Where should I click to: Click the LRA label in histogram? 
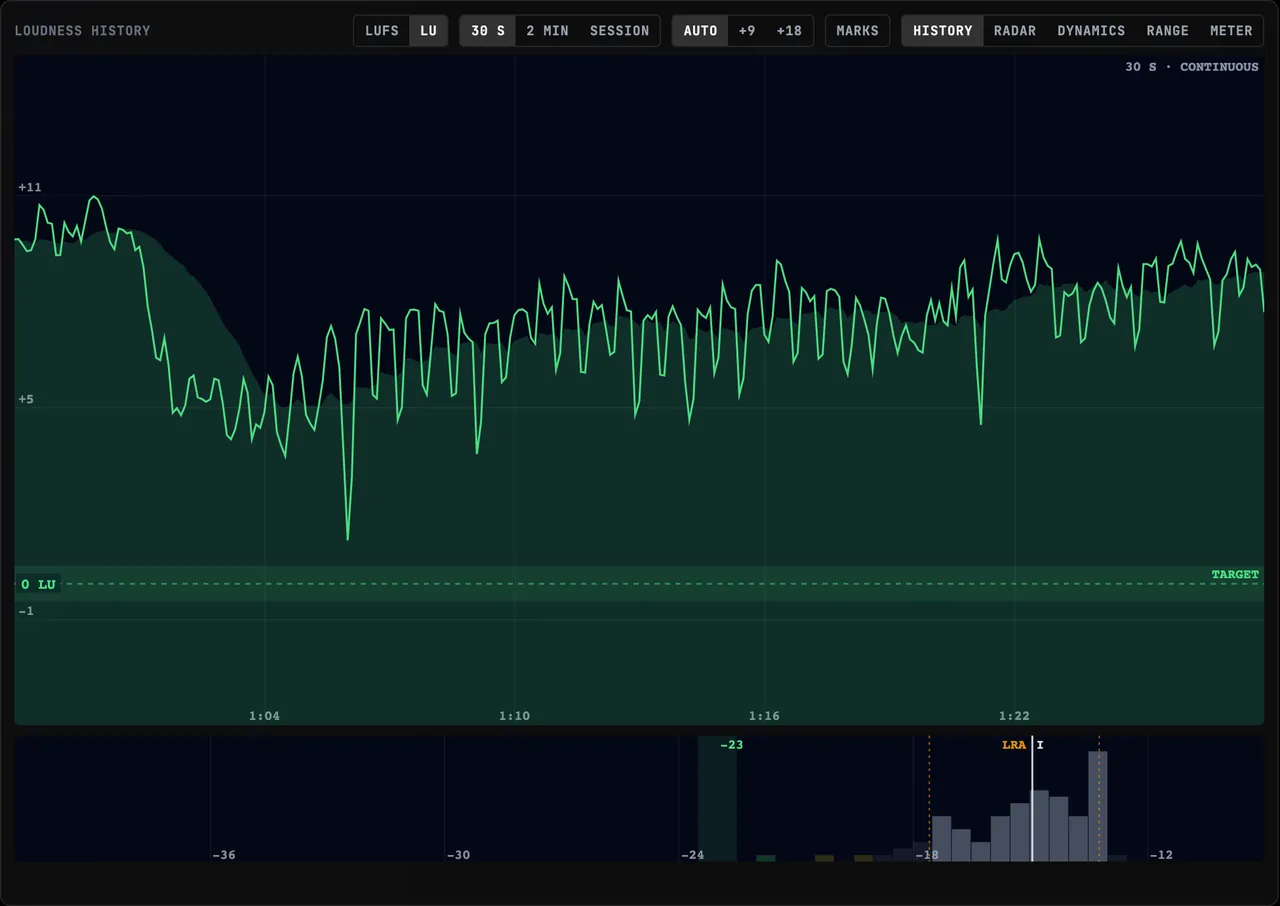tap(1014, 745)
